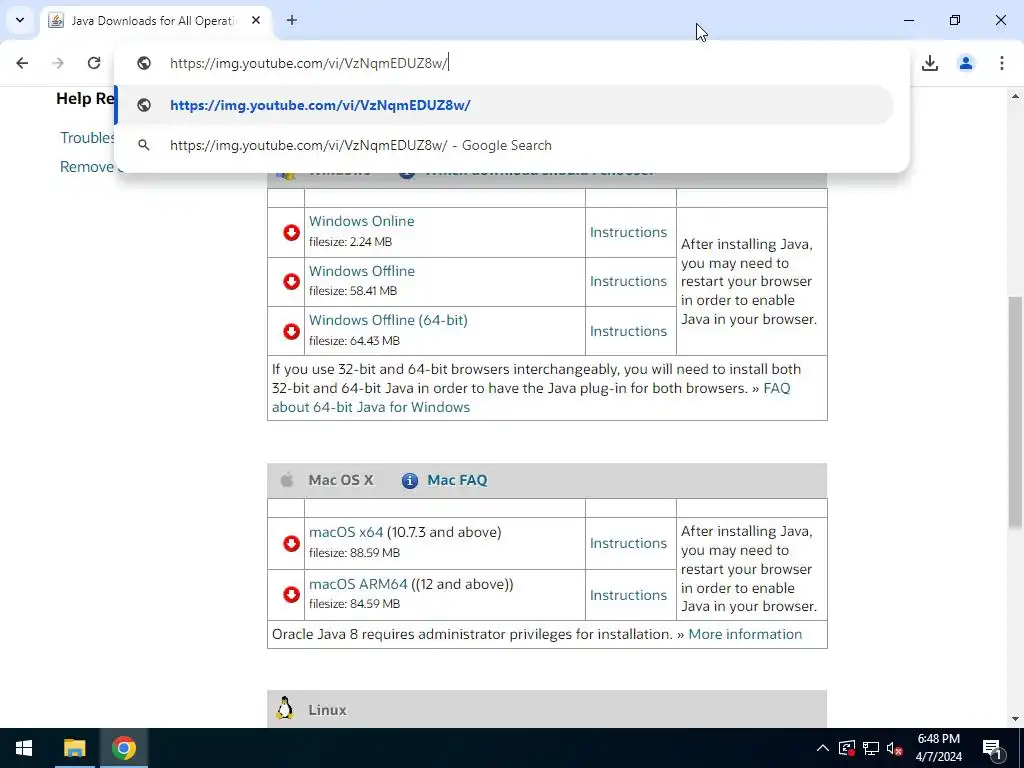Open Instructions for macOS x64
The width and height of the screenshot is (1024, 768).
[628, 543]
